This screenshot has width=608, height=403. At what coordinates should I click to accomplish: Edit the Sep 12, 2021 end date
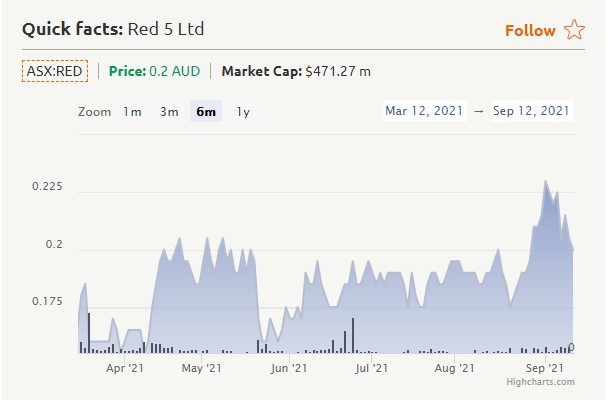(x=531, y=111)
